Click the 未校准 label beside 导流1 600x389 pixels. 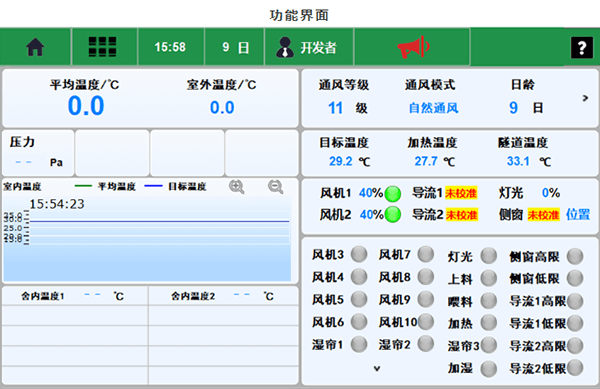click(x=461, y=193)
